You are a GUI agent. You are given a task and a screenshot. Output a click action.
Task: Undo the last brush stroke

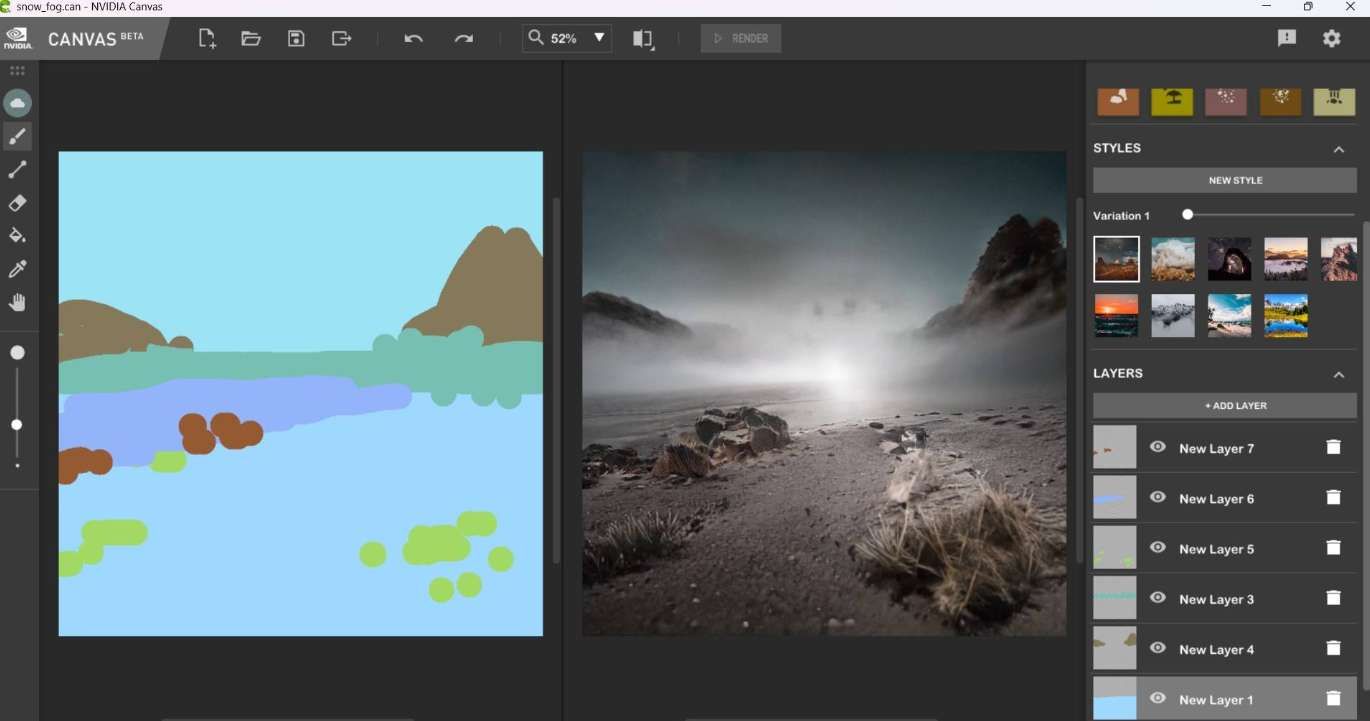pos(412,38)
